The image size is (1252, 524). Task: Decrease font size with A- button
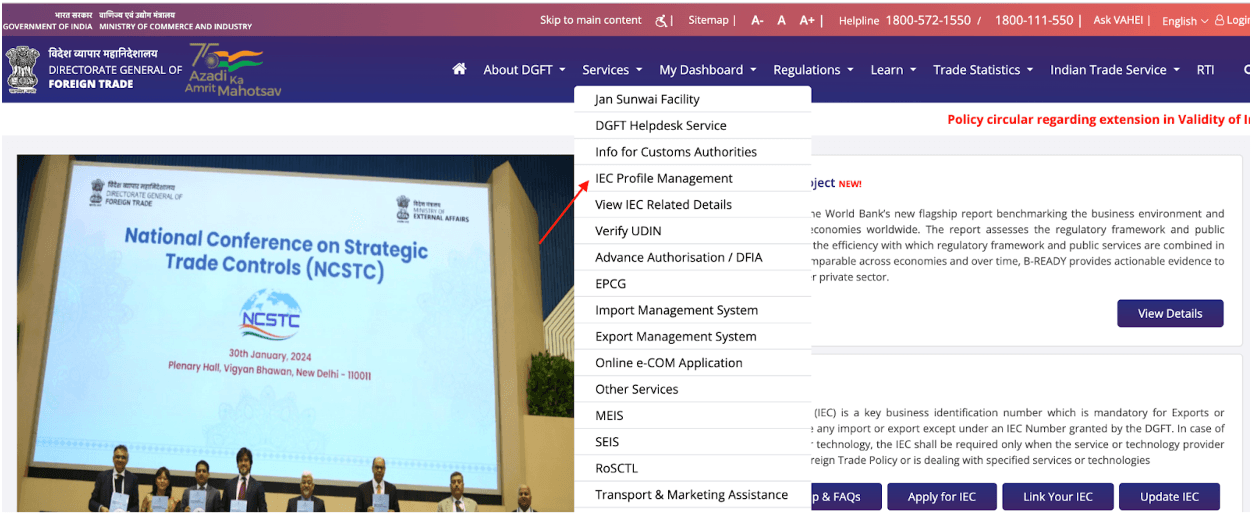pos(757,20)
